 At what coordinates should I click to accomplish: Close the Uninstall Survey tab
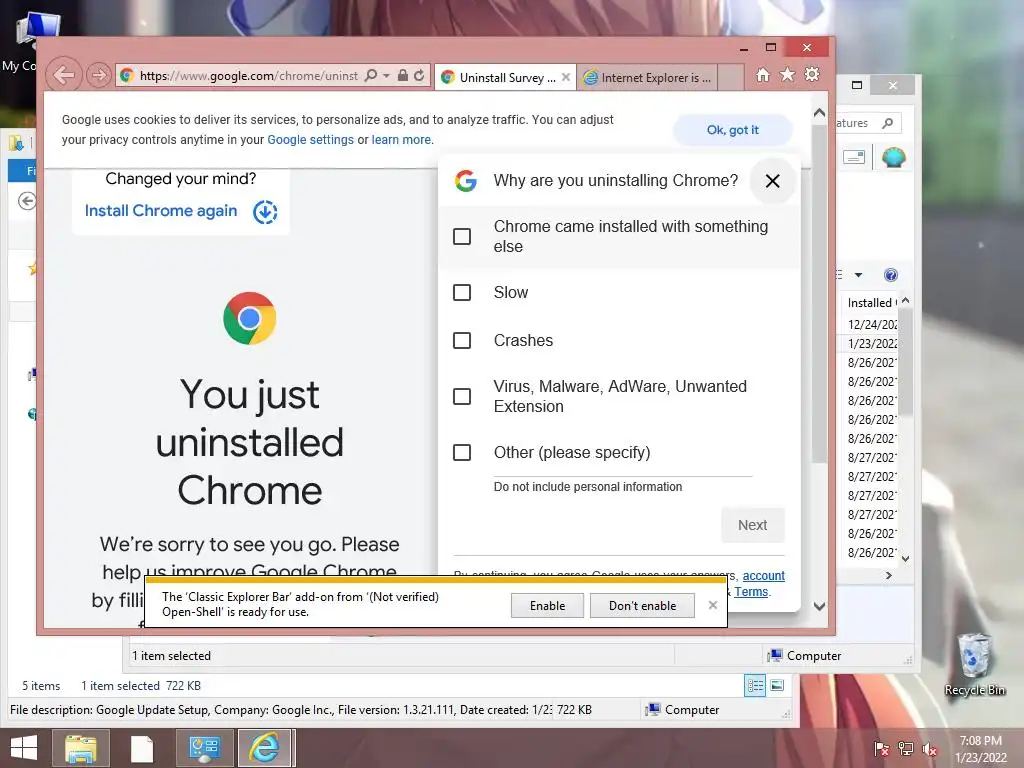(x=566, y=77)
